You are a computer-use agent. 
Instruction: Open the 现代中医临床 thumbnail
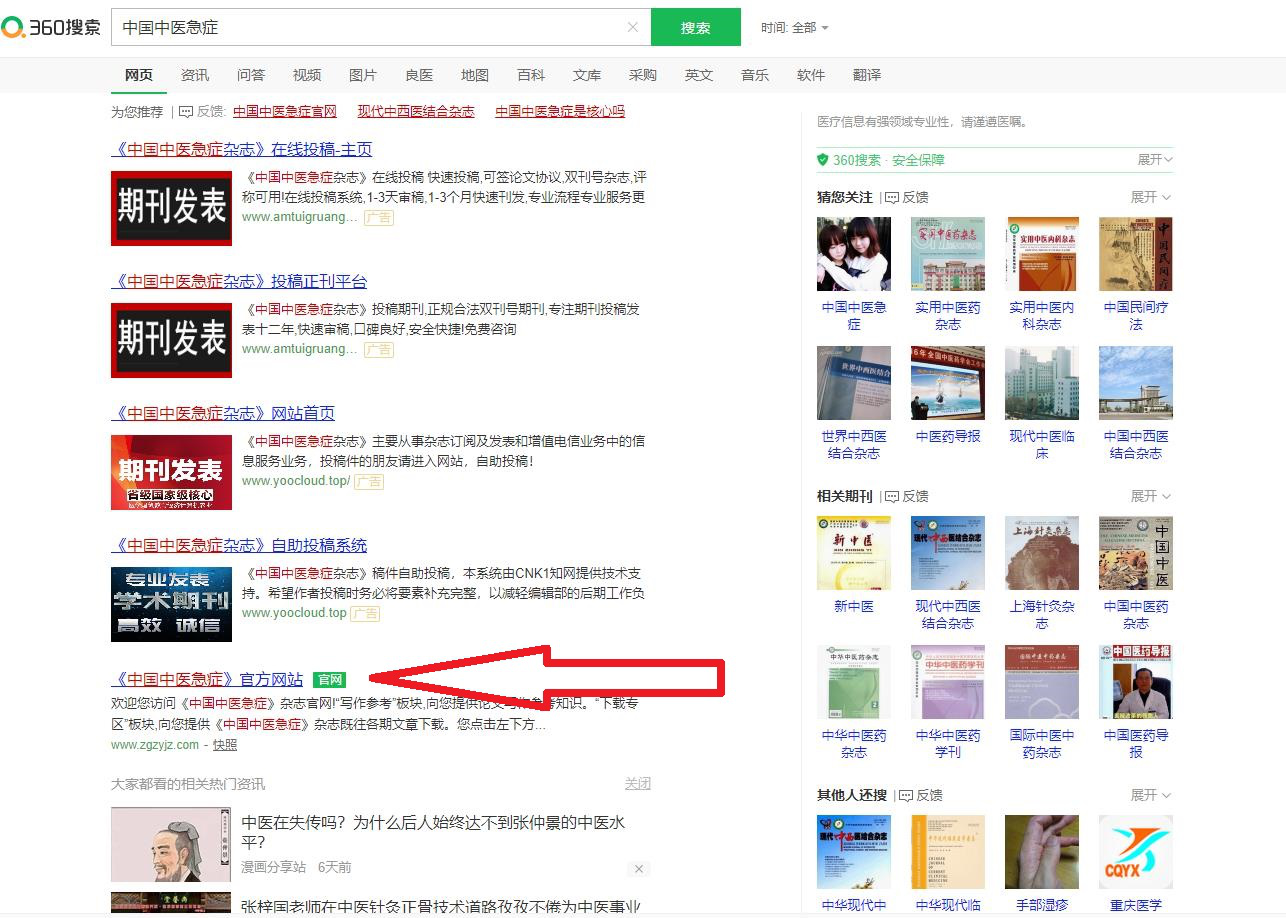(x=1042, y=383)
